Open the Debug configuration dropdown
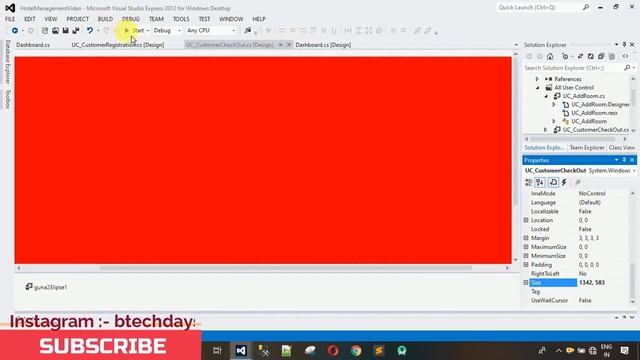Image resolution: width=640 pixels, height=360 pixels. click(x=167, y=31)
